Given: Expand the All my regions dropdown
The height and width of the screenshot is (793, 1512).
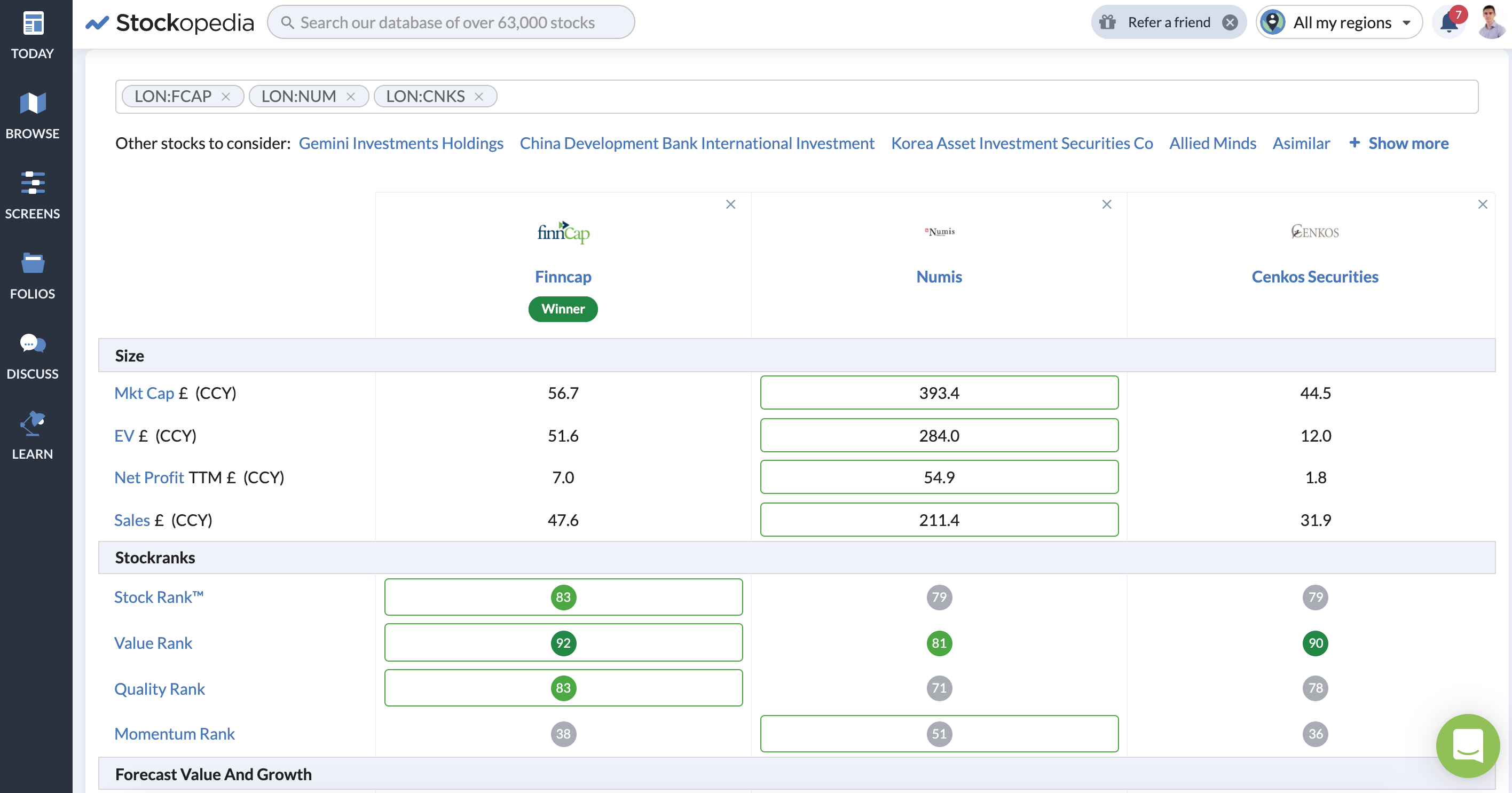Looking at the screenshot, I should click(x=1339, y=22).
